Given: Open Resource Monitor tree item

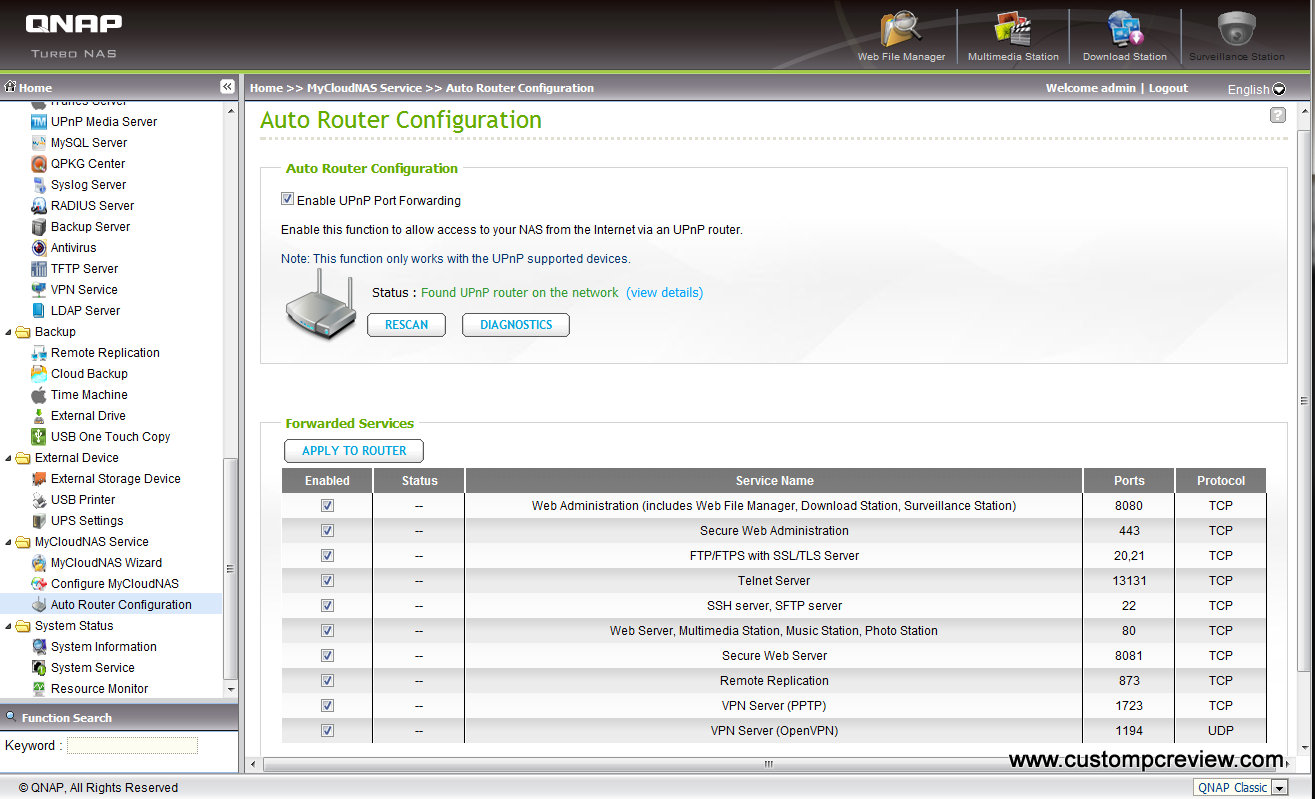Looking at the screenshot, I should tap(100, 688).
